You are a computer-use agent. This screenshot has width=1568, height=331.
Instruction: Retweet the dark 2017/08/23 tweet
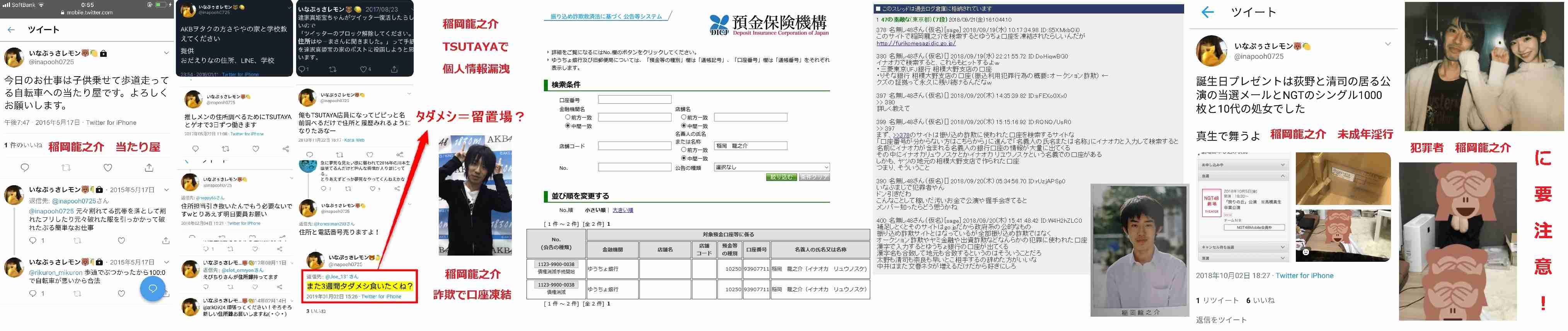tap(332, 69)
